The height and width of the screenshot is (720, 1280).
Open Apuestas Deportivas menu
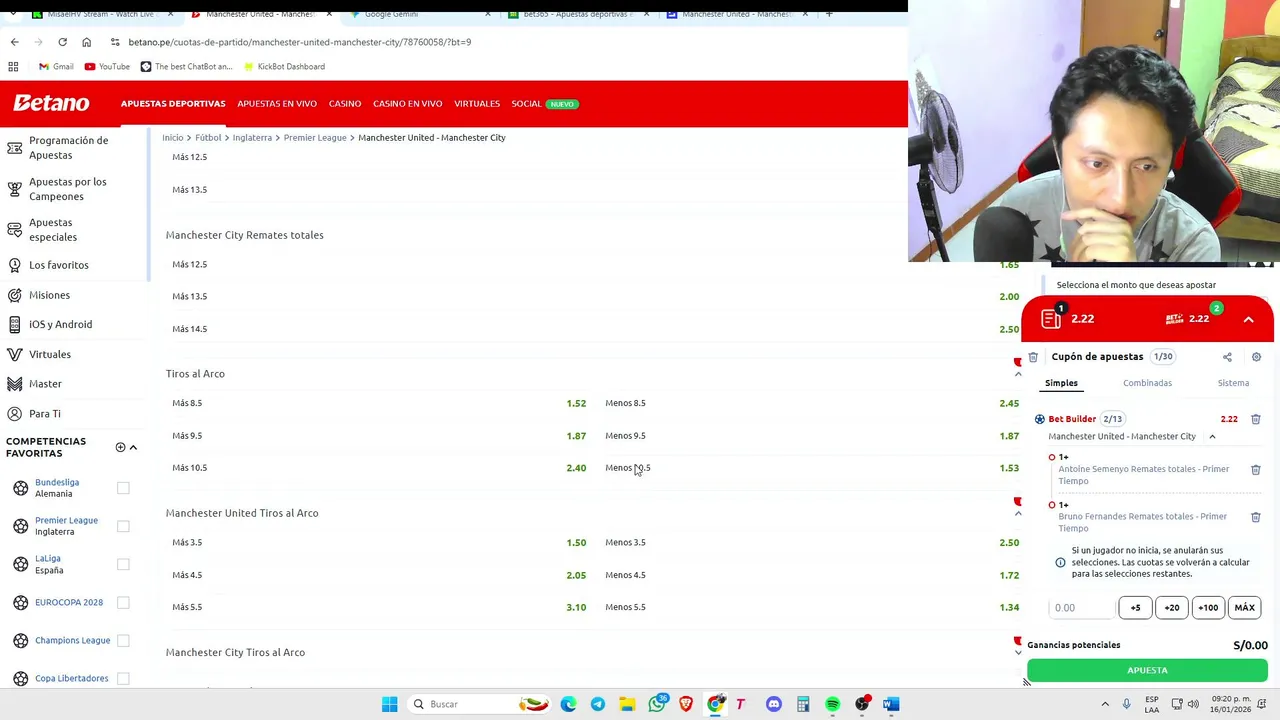point(173,104)
